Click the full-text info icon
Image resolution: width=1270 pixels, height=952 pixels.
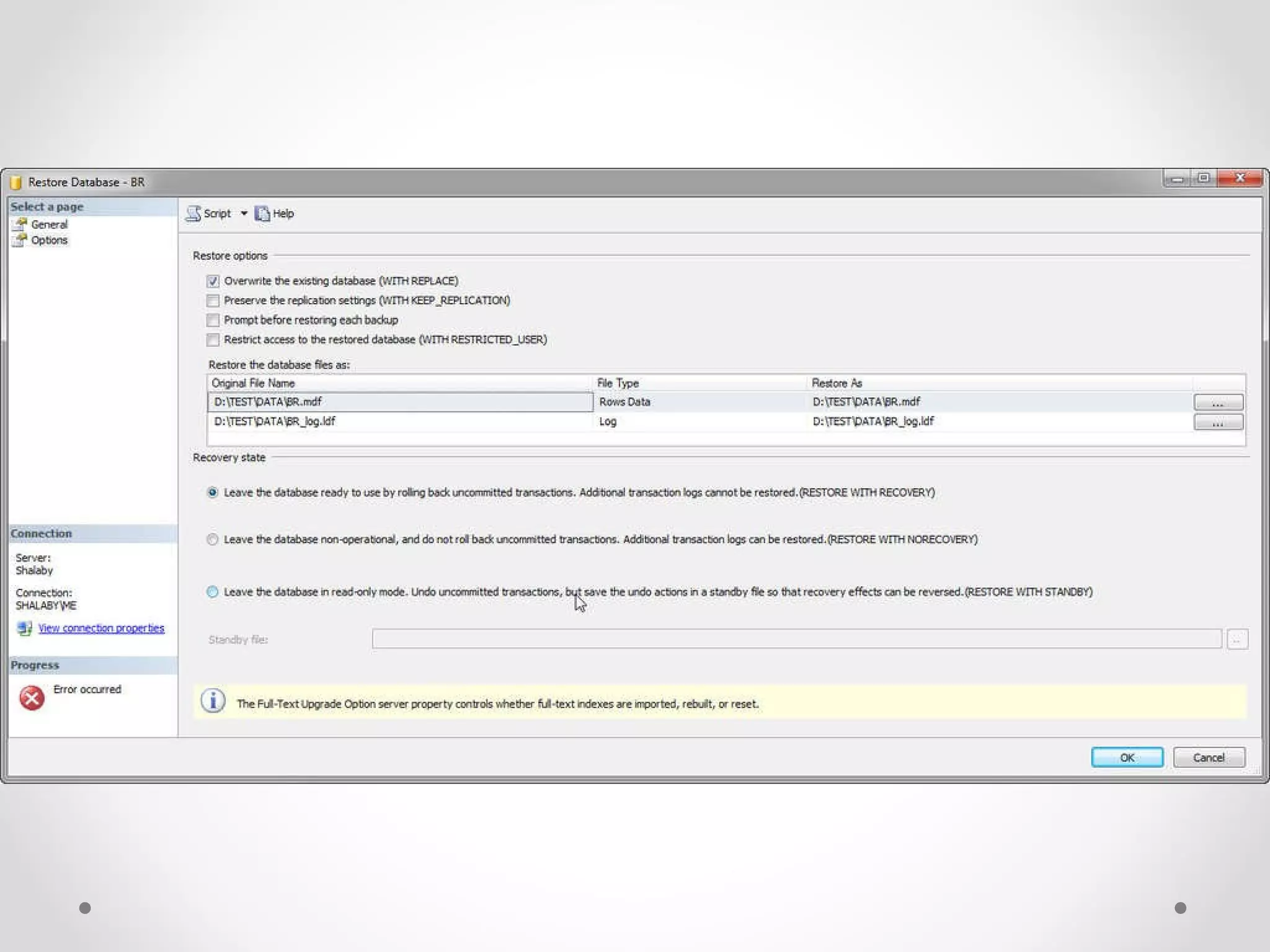213,702
